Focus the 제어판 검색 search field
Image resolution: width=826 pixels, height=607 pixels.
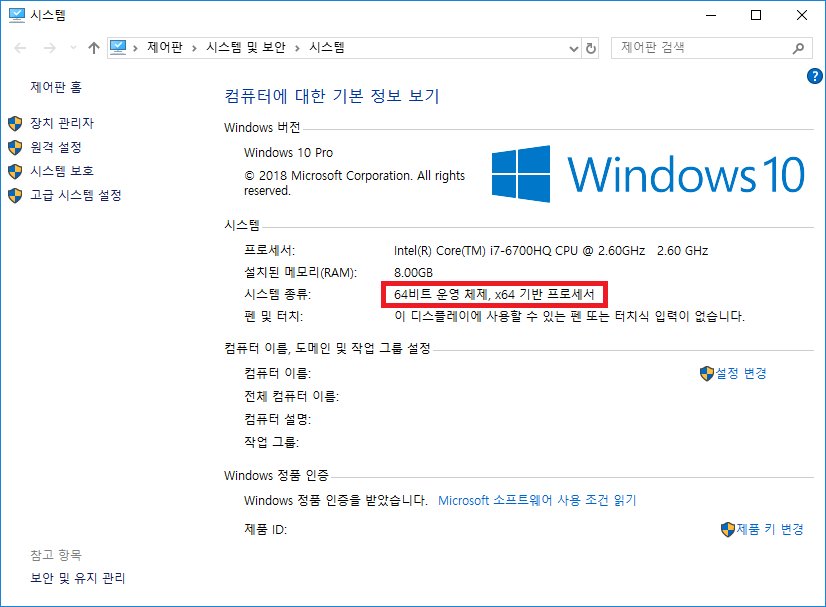(700, 48)
